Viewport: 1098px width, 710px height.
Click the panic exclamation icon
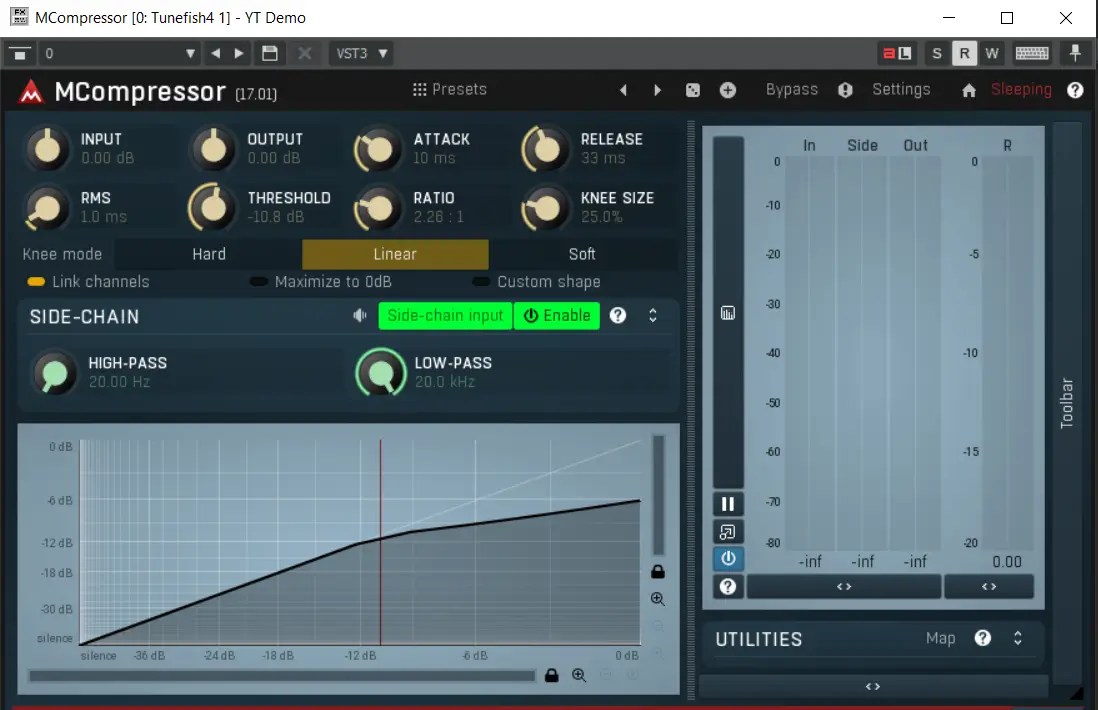(845, 90)
